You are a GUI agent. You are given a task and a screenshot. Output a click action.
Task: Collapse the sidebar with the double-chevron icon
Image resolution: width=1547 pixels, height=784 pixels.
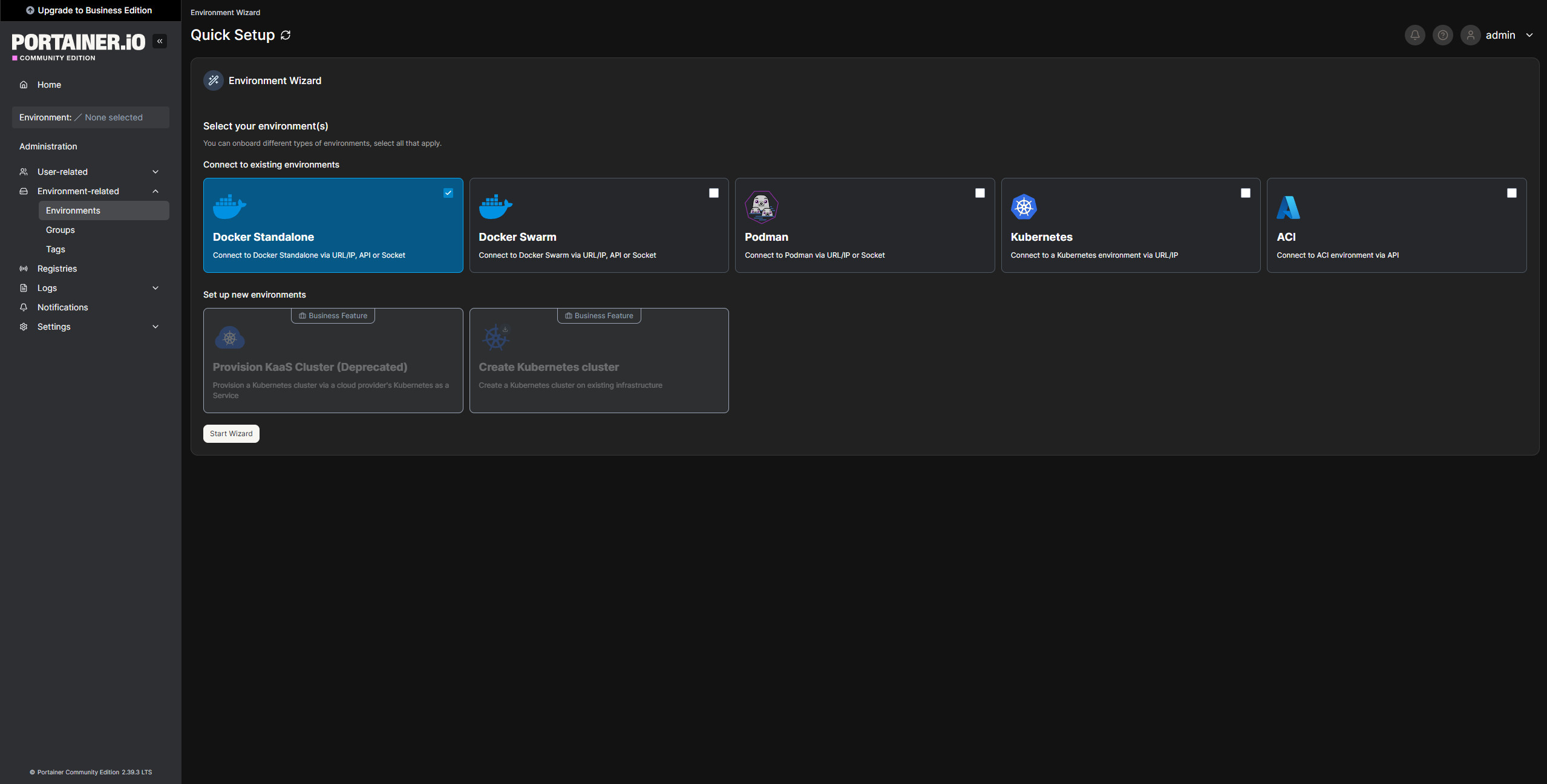[160, 41]
